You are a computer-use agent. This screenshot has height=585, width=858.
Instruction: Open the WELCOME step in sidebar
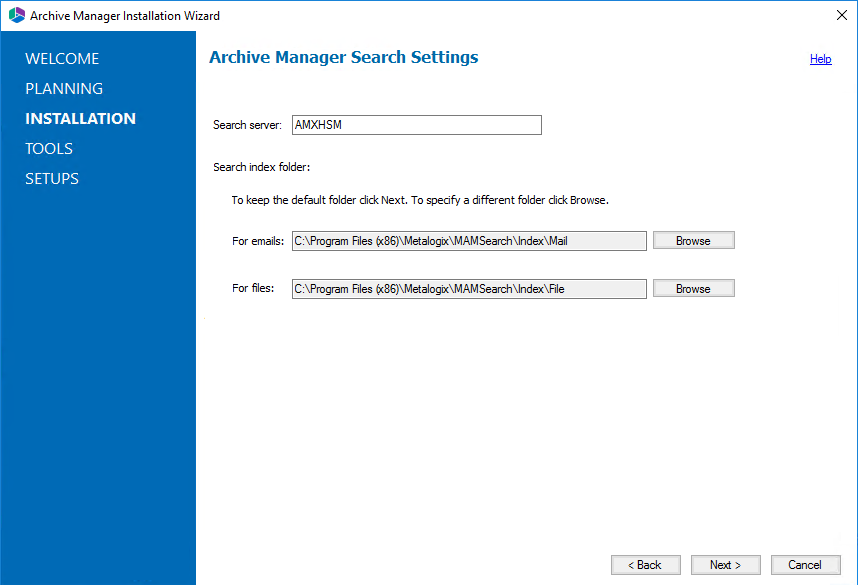coord(62,59)
